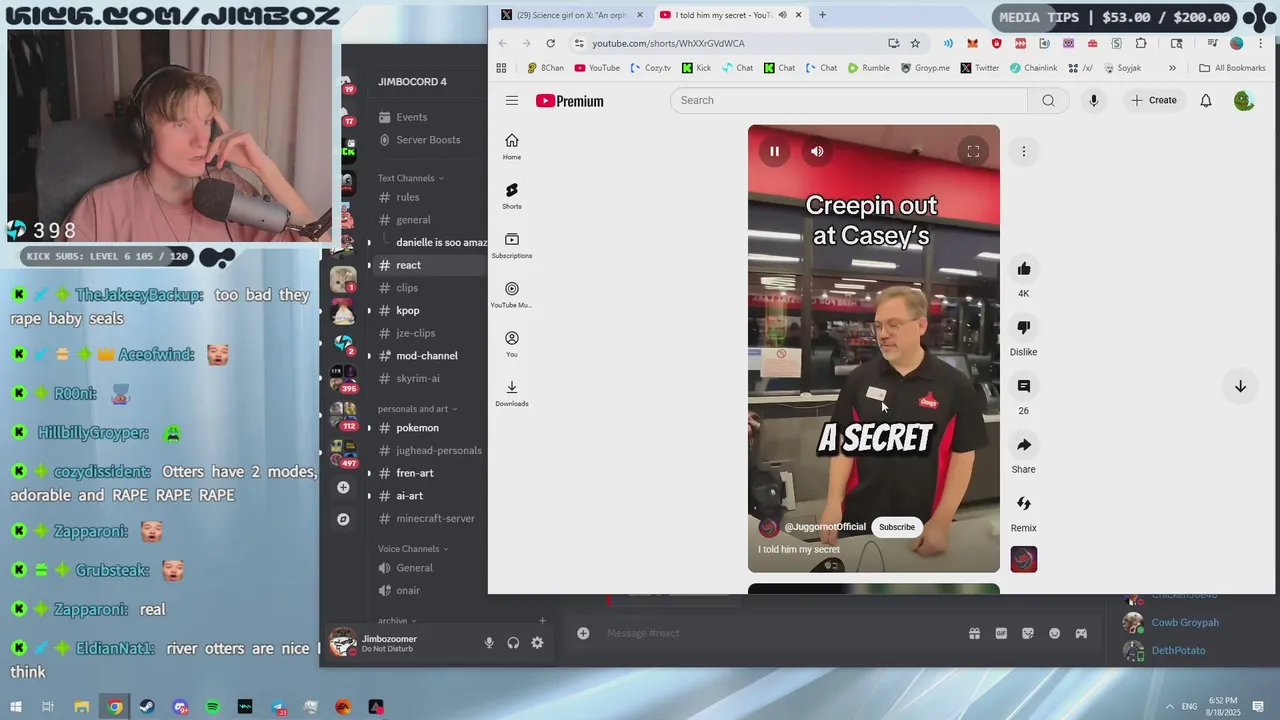Open the @JuggornotOfficial channel link
The height and width of the screenshot is (720, 1280).
click(825, 527)
